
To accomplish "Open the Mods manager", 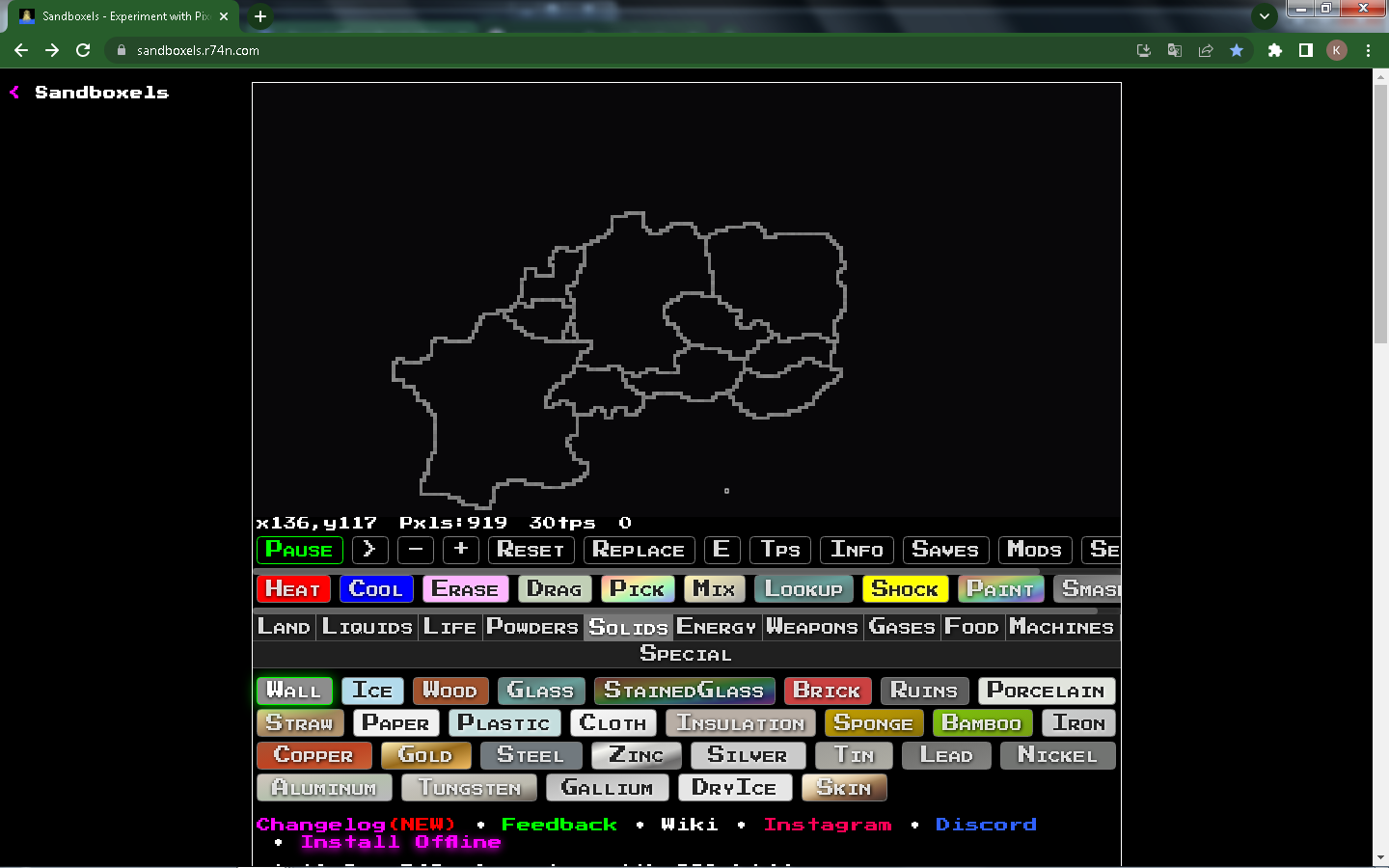I will (x=1035, y=550).
